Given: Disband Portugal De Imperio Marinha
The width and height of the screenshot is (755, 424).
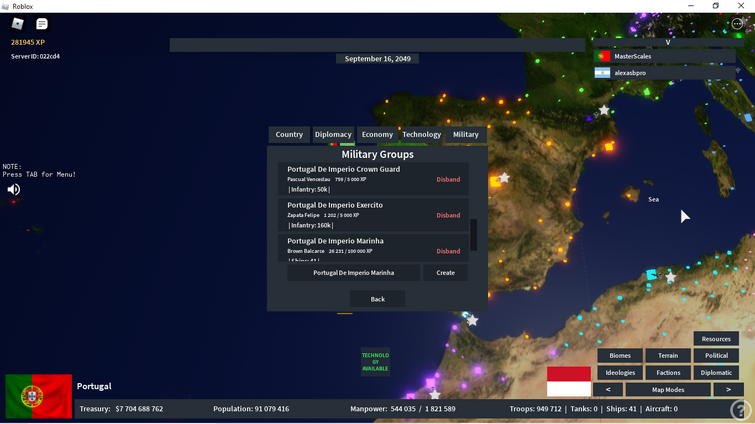Looking at the screenshot, I should (448, 251).
